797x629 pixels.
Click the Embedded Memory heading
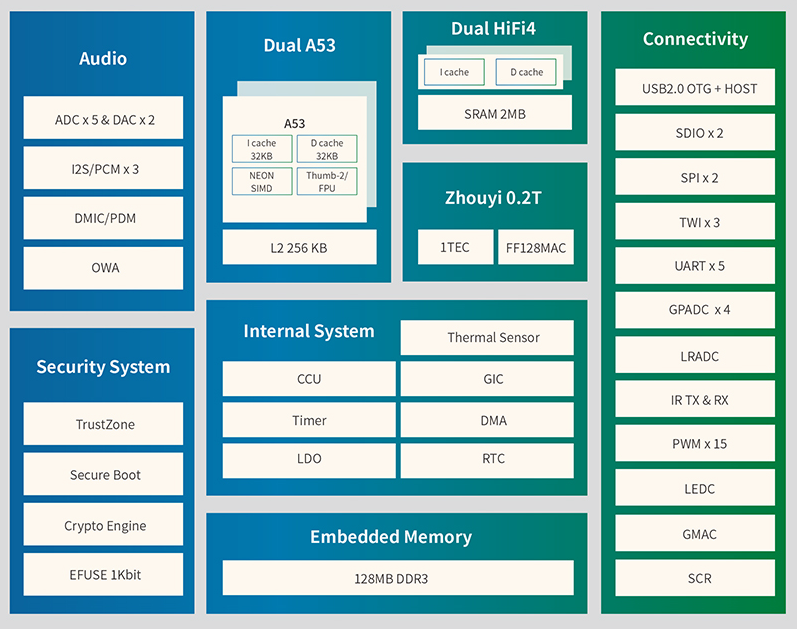point(391,537)
